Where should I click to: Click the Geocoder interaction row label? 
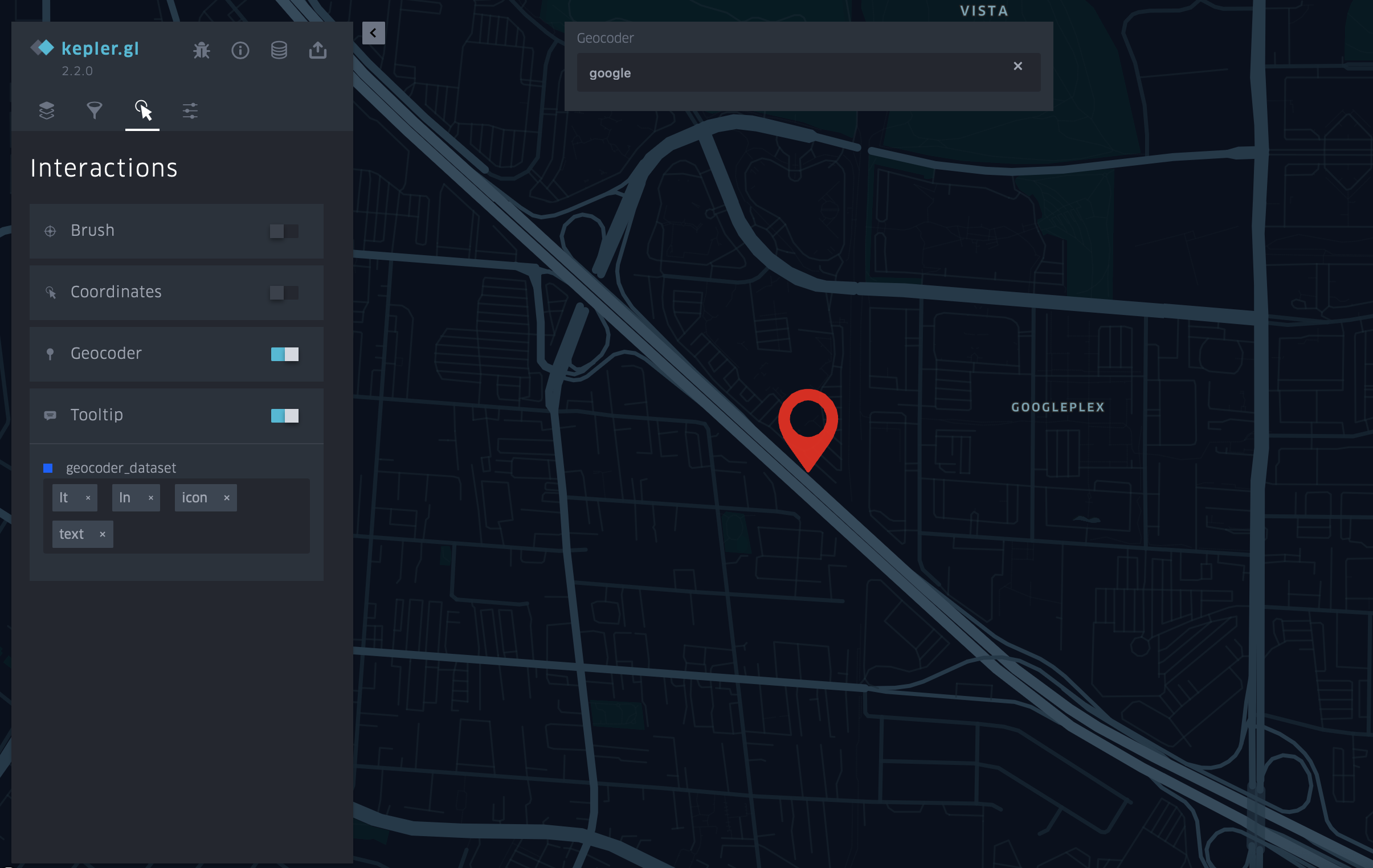click(x=106, y=353)
